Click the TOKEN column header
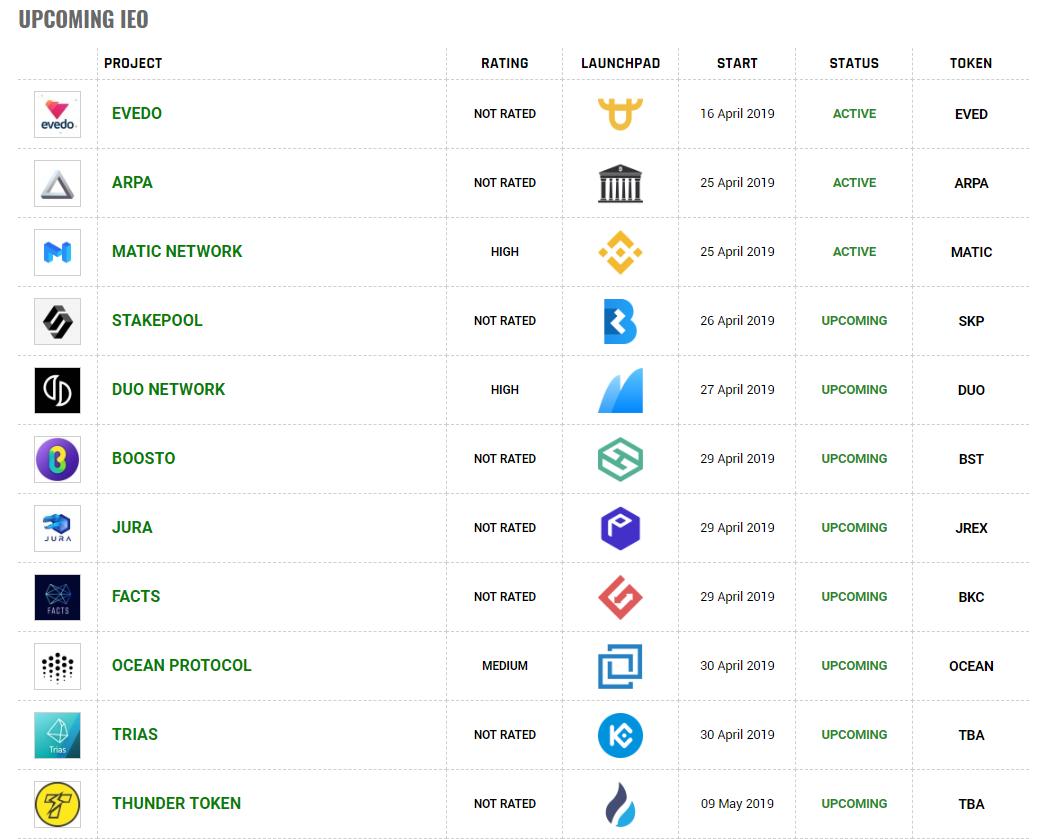The height and width of the screenshot is (839, 1048). pyautogui.click(x=971, y=63)
